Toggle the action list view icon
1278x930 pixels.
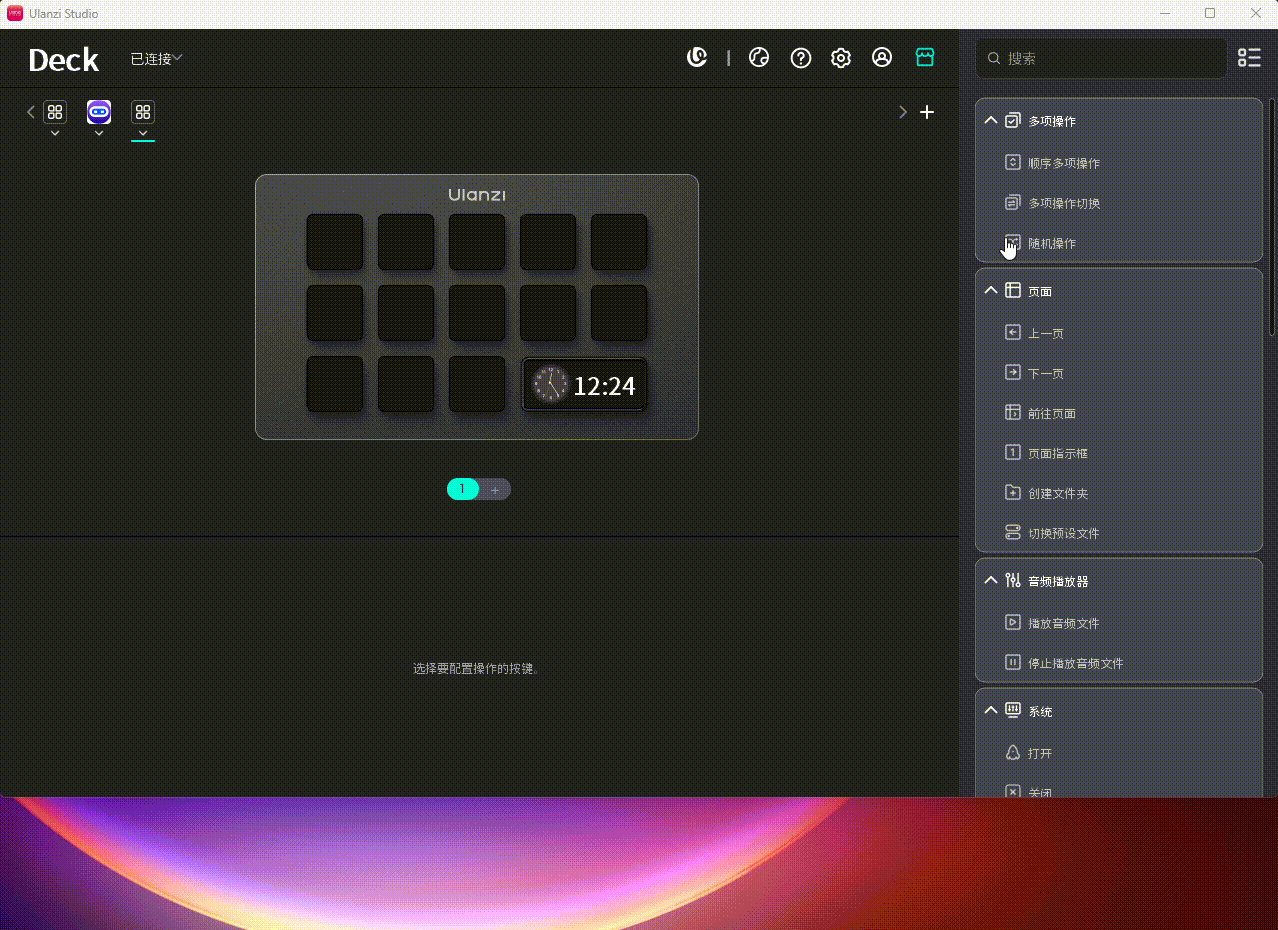(x=1249, y=58)
